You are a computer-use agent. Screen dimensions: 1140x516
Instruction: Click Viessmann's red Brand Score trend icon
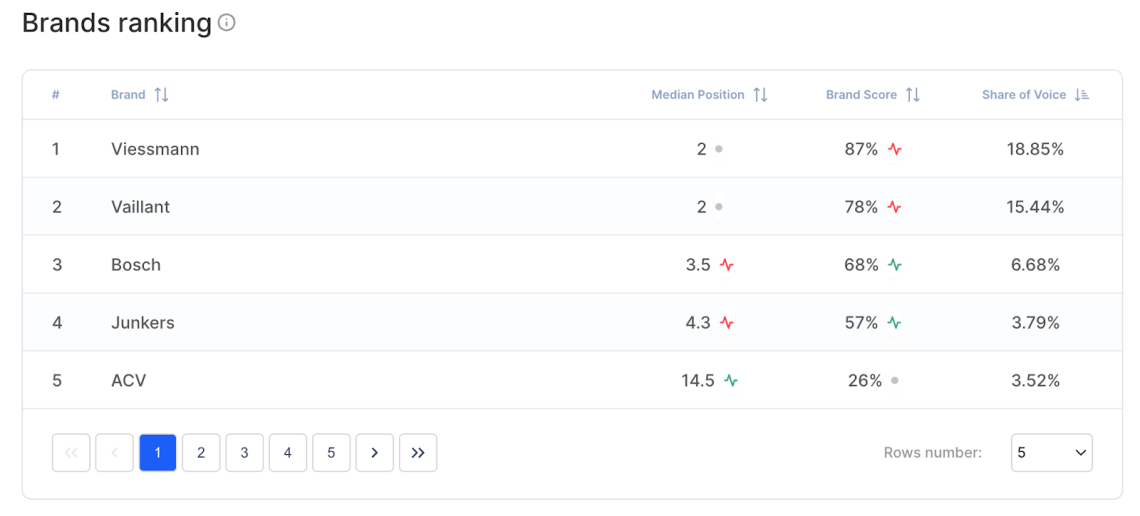[x=894, y=150]
